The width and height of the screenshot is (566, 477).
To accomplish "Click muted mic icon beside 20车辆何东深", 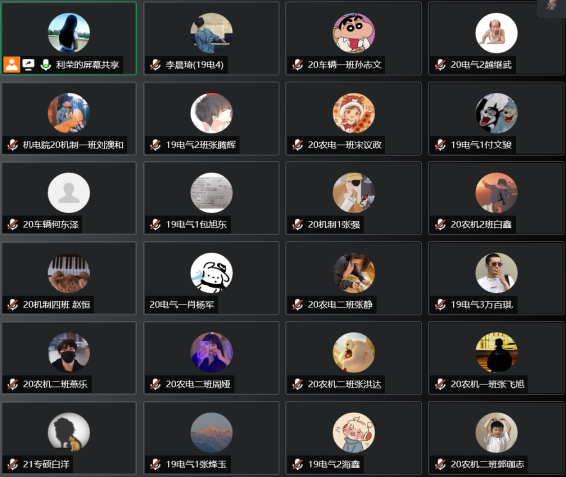I will pyautogui.click(x=13, y=225).
